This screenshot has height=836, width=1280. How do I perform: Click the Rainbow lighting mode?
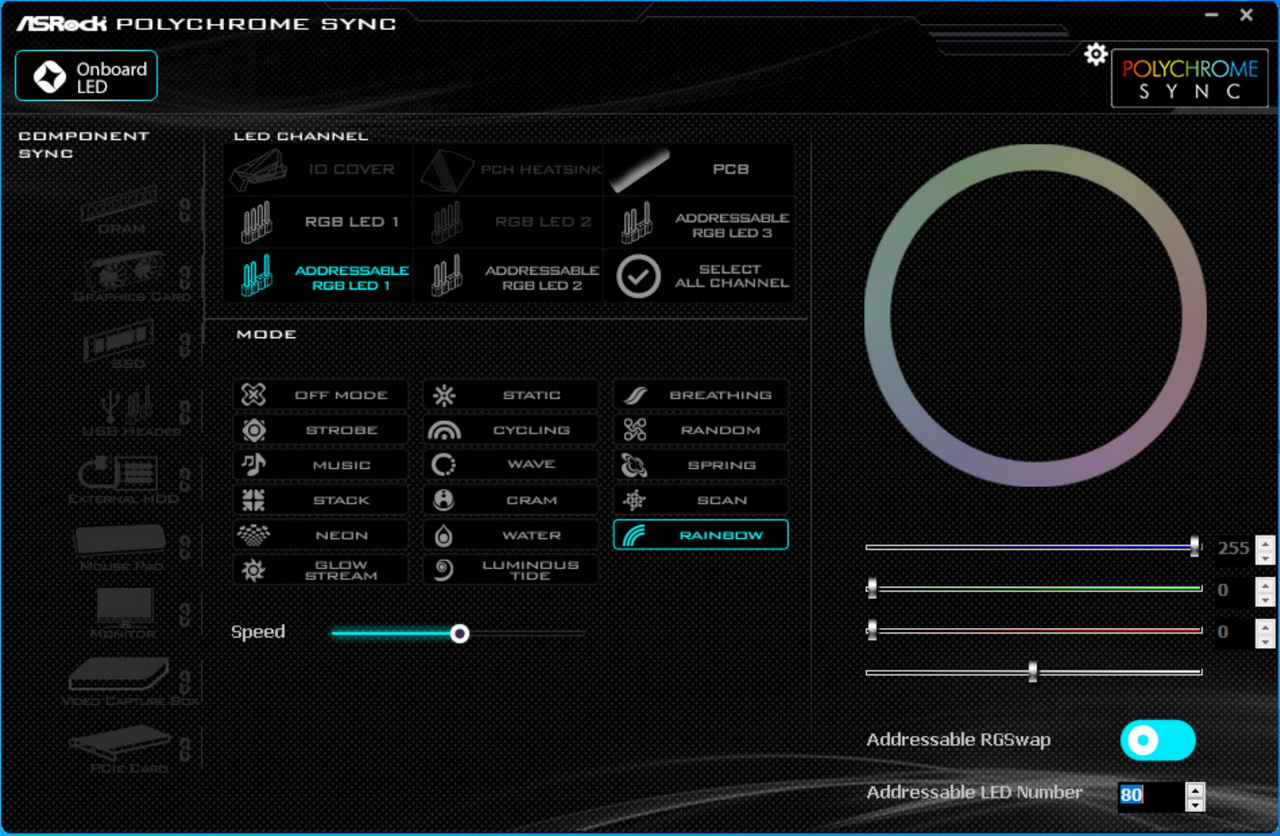point(700,535)
